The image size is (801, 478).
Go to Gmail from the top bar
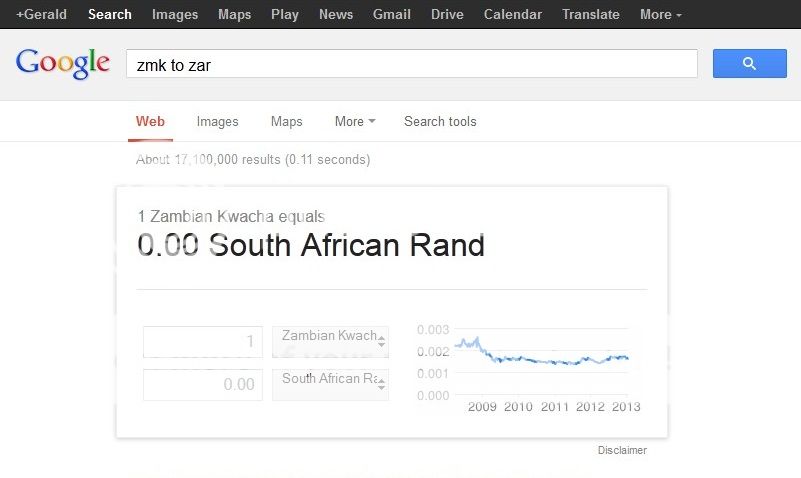tap(392, 14)
